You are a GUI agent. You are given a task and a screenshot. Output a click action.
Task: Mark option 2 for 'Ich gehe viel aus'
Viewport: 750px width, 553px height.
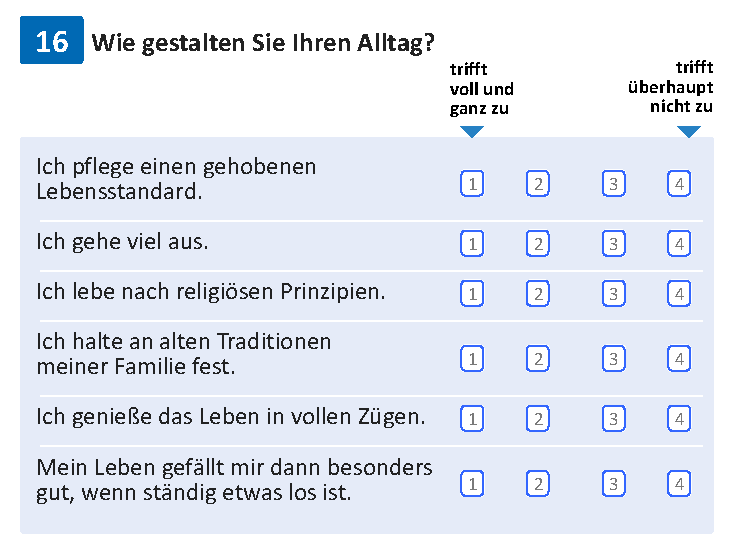coord(538,243)
